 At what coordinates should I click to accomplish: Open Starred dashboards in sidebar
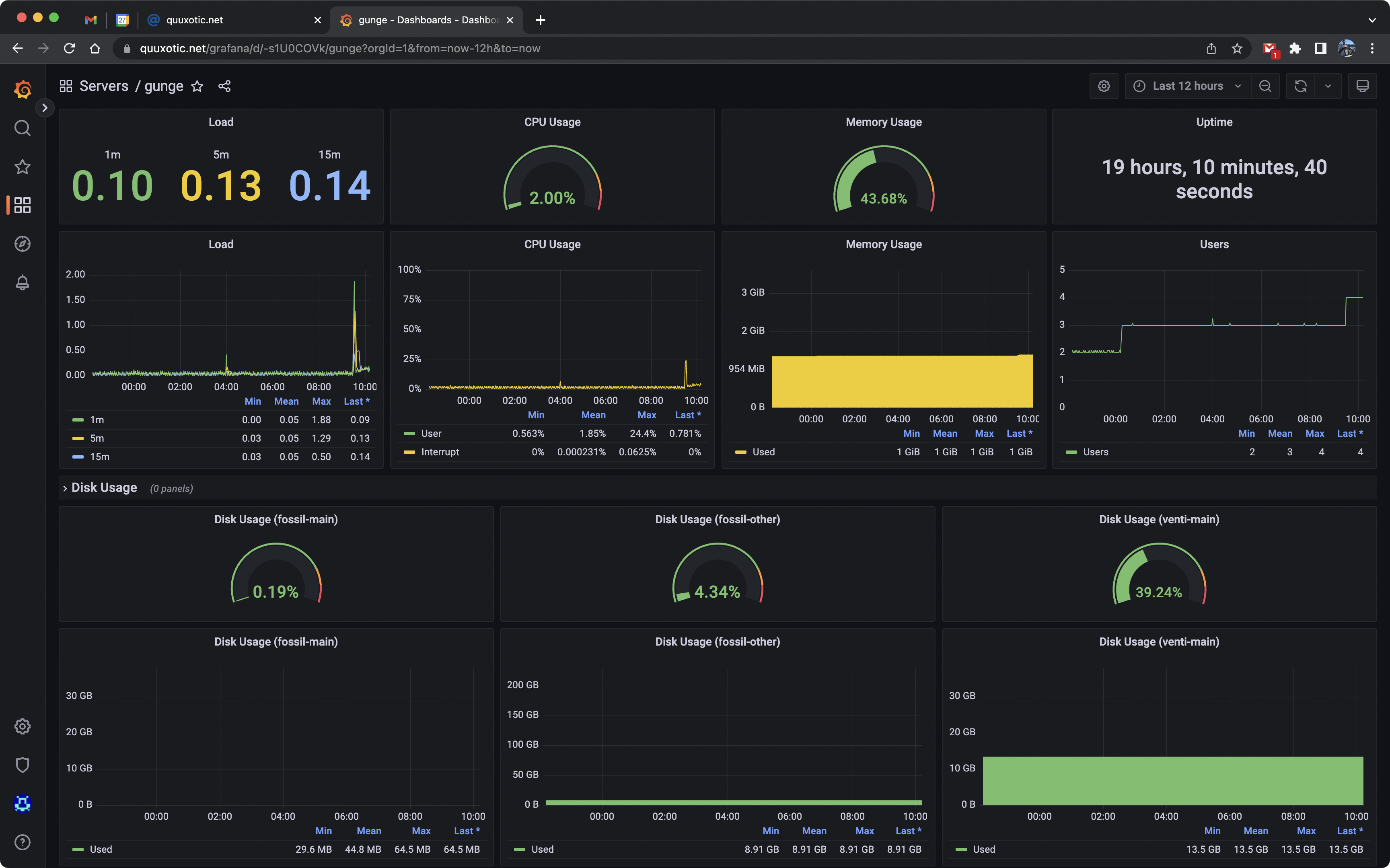pos(23,167)
